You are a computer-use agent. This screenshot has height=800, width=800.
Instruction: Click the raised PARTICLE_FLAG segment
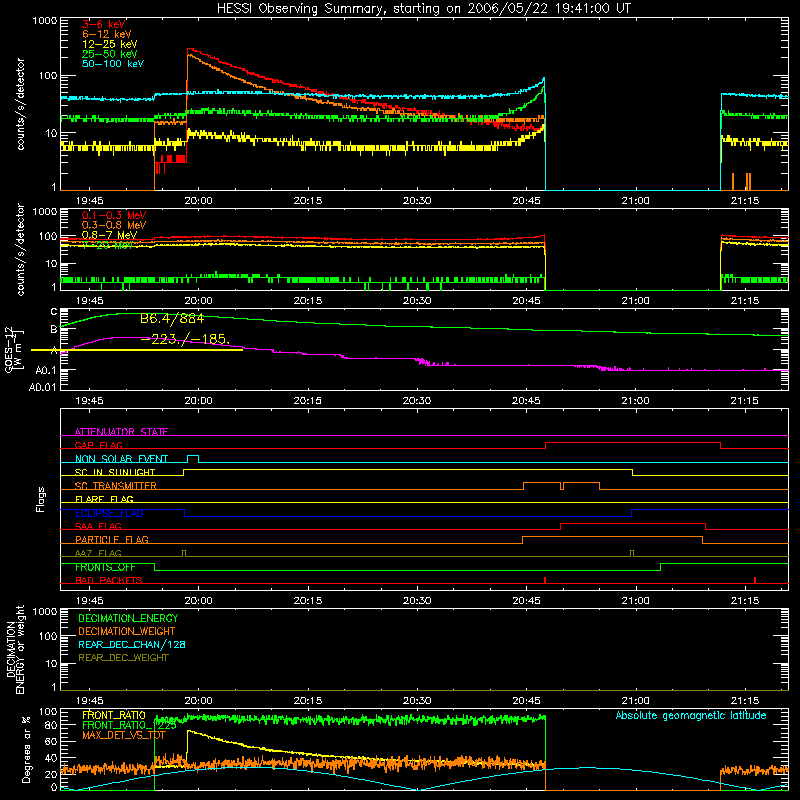tap(613, 537)
